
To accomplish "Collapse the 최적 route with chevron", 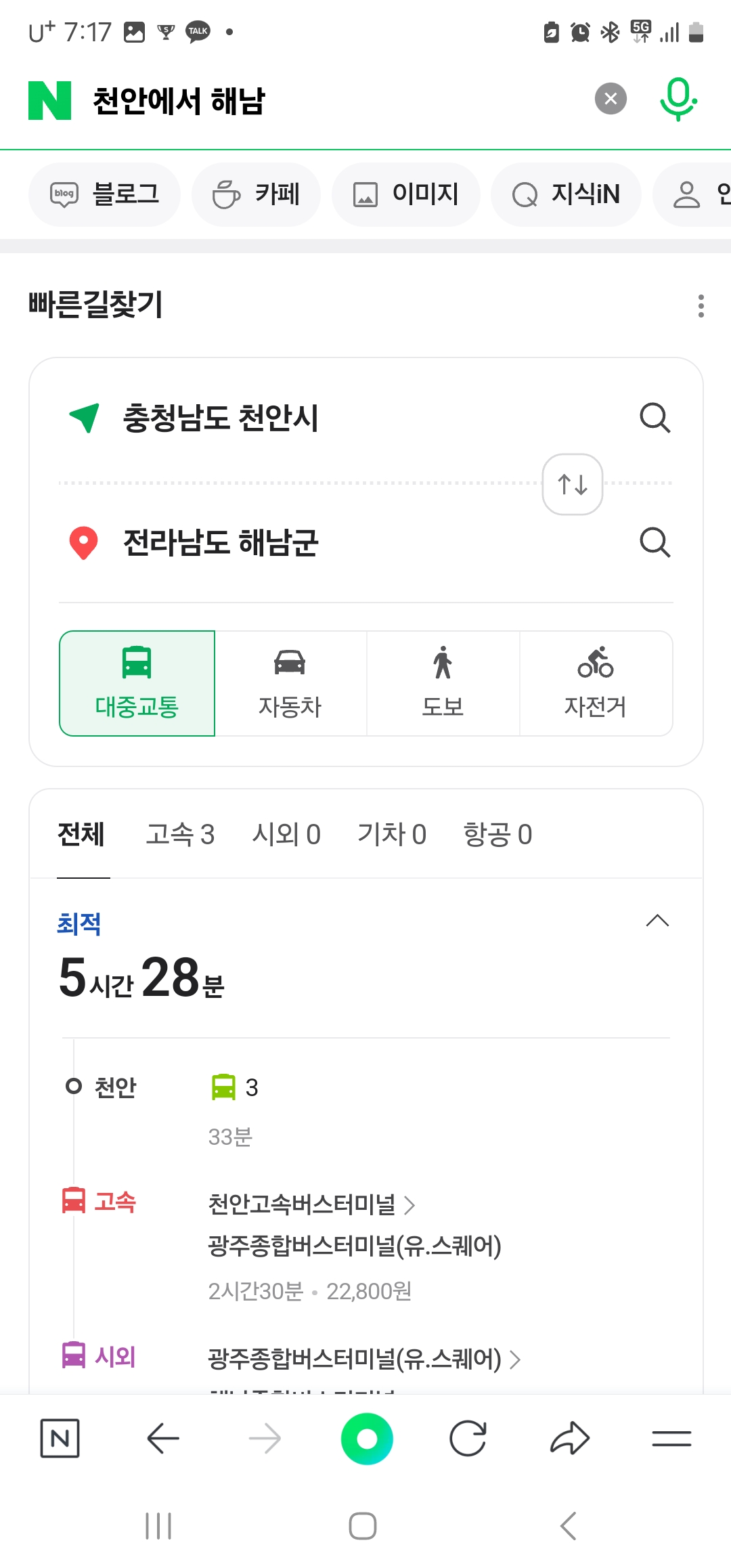I will coord(657,921).
